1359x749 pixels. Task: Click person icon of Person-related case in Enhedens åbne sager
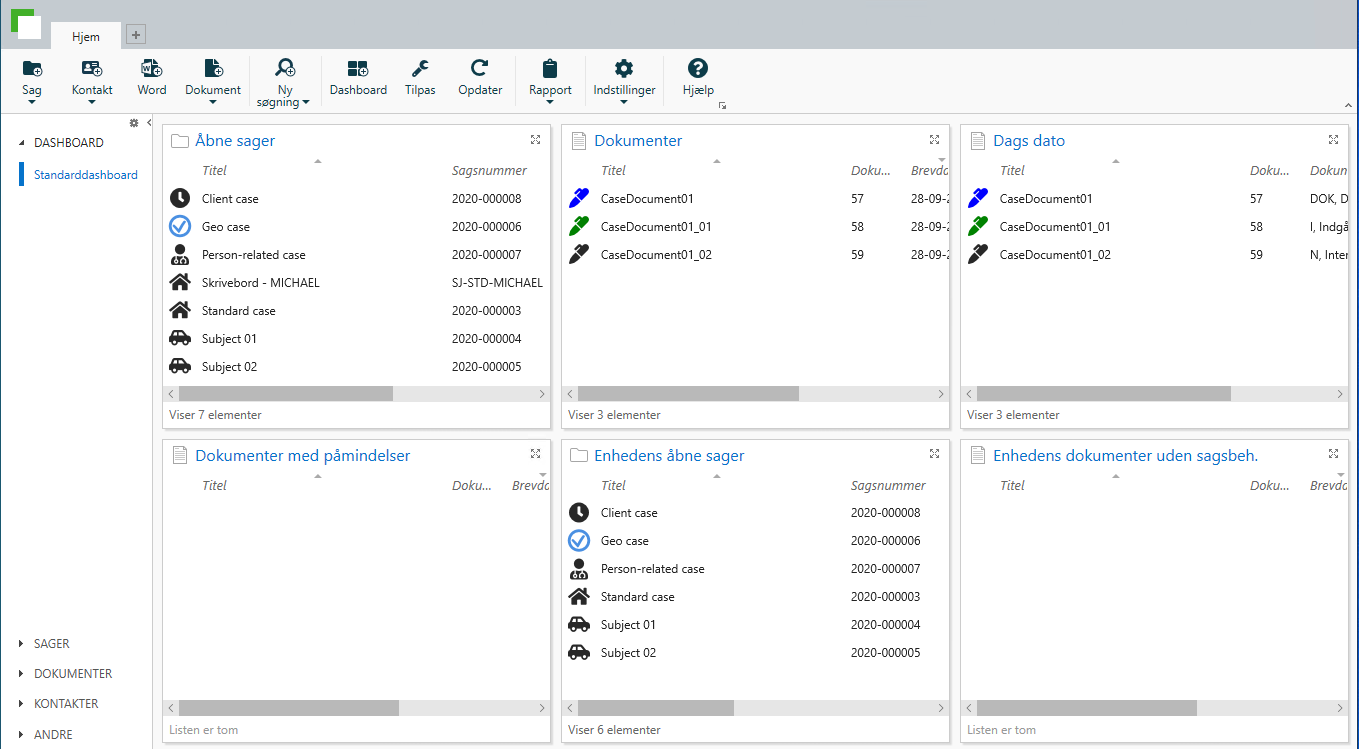pyautogui.click(x=579, y=569)
